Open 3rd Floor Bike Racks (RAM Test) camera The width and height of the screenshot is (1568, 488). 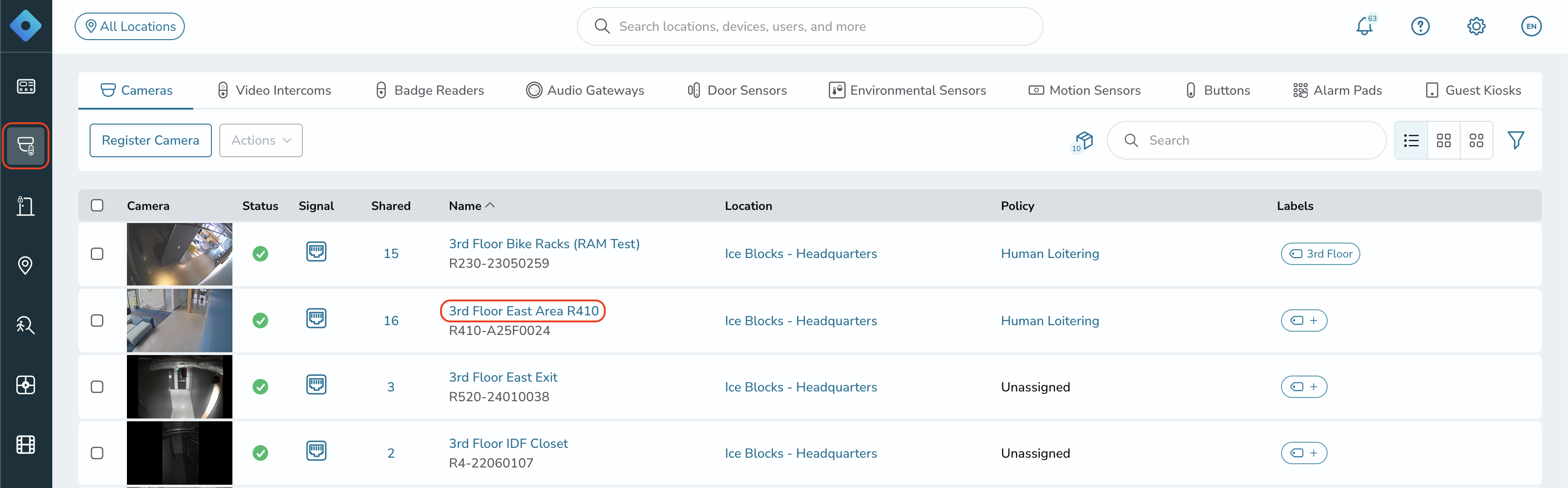tap(544, 244)
